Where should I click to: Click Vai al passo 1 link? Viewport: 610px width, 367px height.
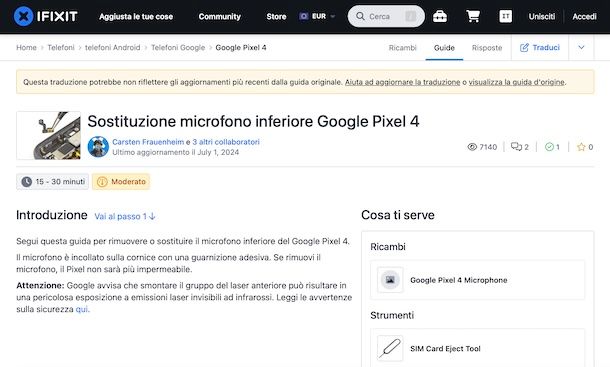click(125, 216)
